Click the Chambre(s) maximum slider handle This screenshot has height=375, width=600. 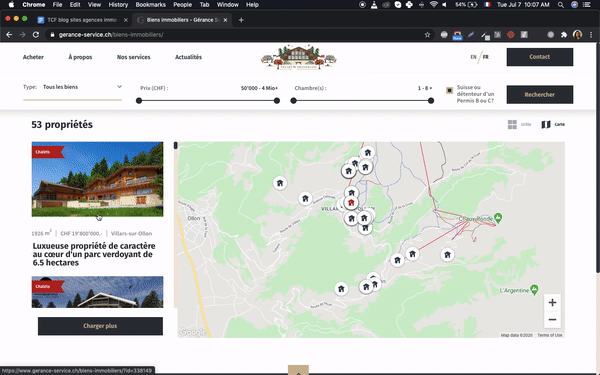tap(431, 101)
